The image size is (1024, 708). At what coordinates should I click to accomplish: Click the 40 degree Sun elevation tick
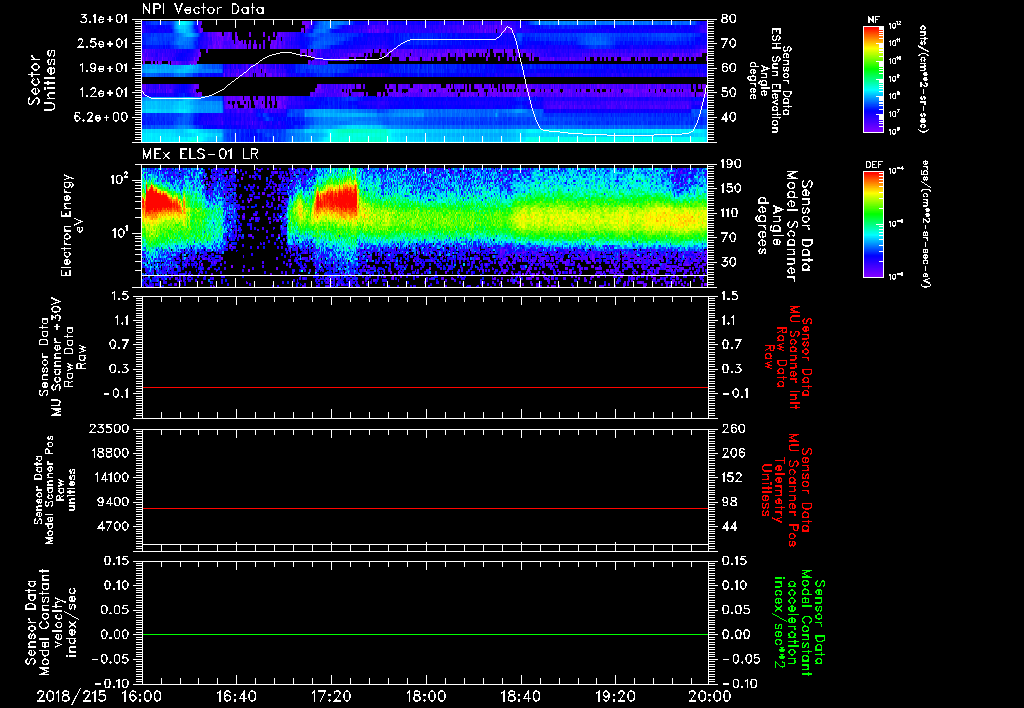pyautogui.click(x=728, y=117)
